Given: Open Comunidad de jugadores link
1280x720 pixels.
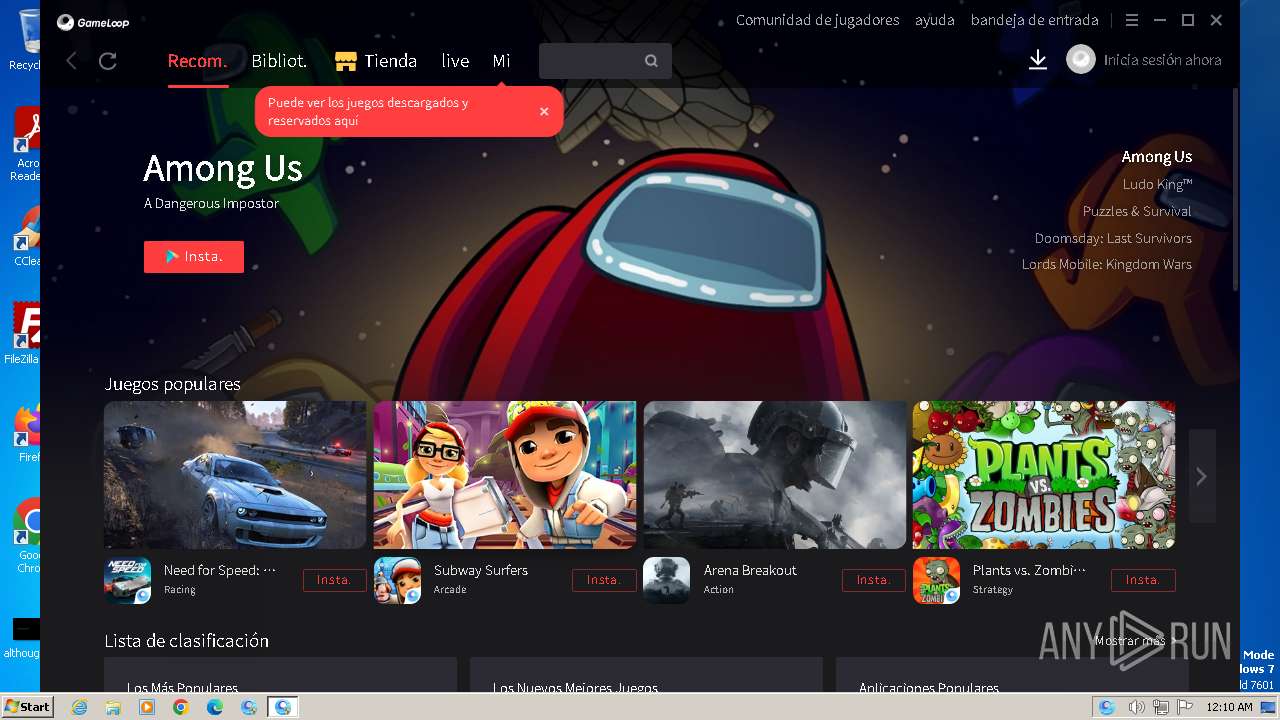Looking at the screenshot, I should coord(818,20).
